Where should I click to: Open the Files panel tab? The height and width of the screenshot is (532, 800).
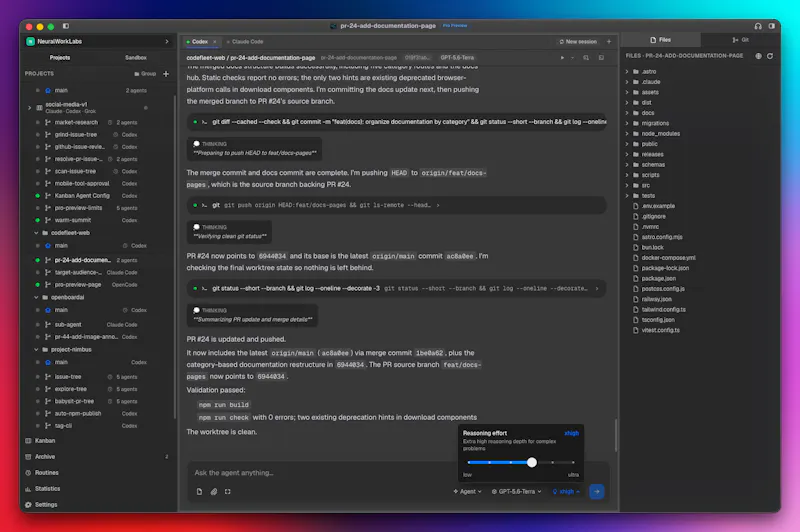(661, 40)
